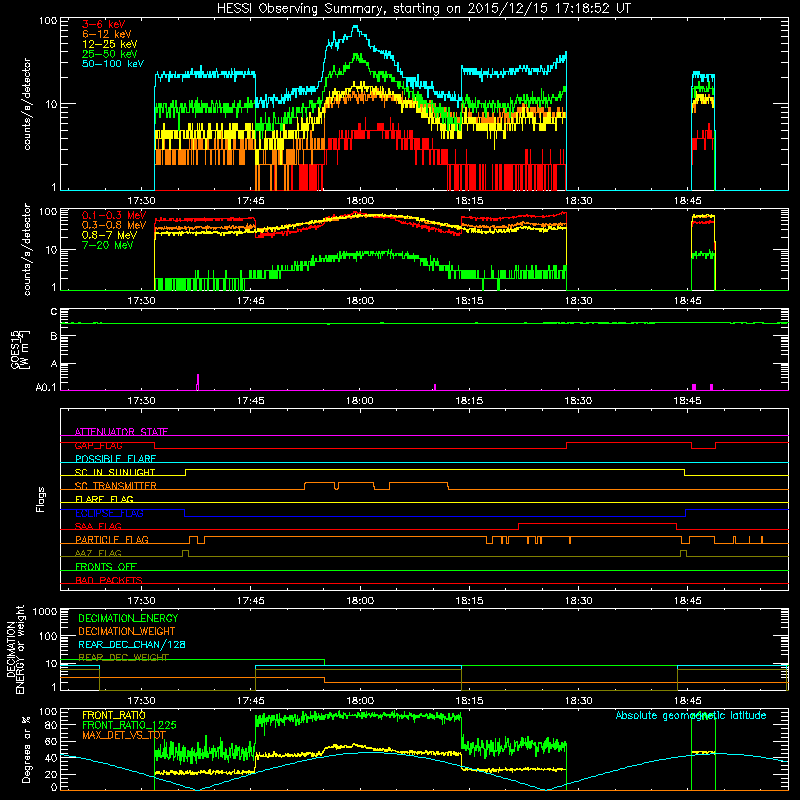This screenshot has height=800, width=800.
Task: Select the FLARE_FLAG label
Action: pos(104,499)
